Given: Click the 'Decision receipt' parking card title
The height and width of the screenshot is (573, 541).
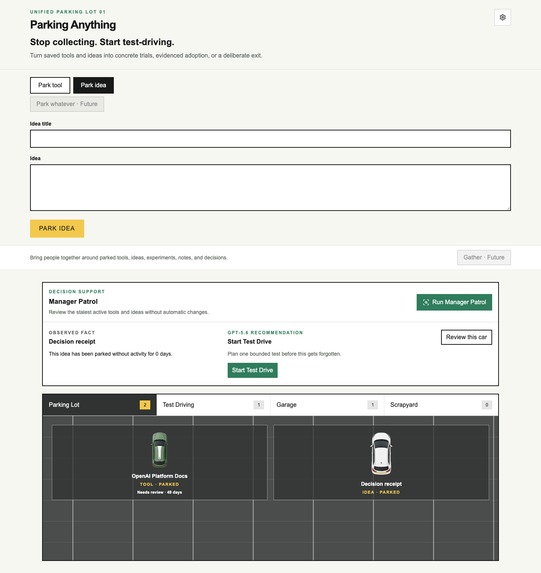Looking at the screenshot, I should pos(381,484).
